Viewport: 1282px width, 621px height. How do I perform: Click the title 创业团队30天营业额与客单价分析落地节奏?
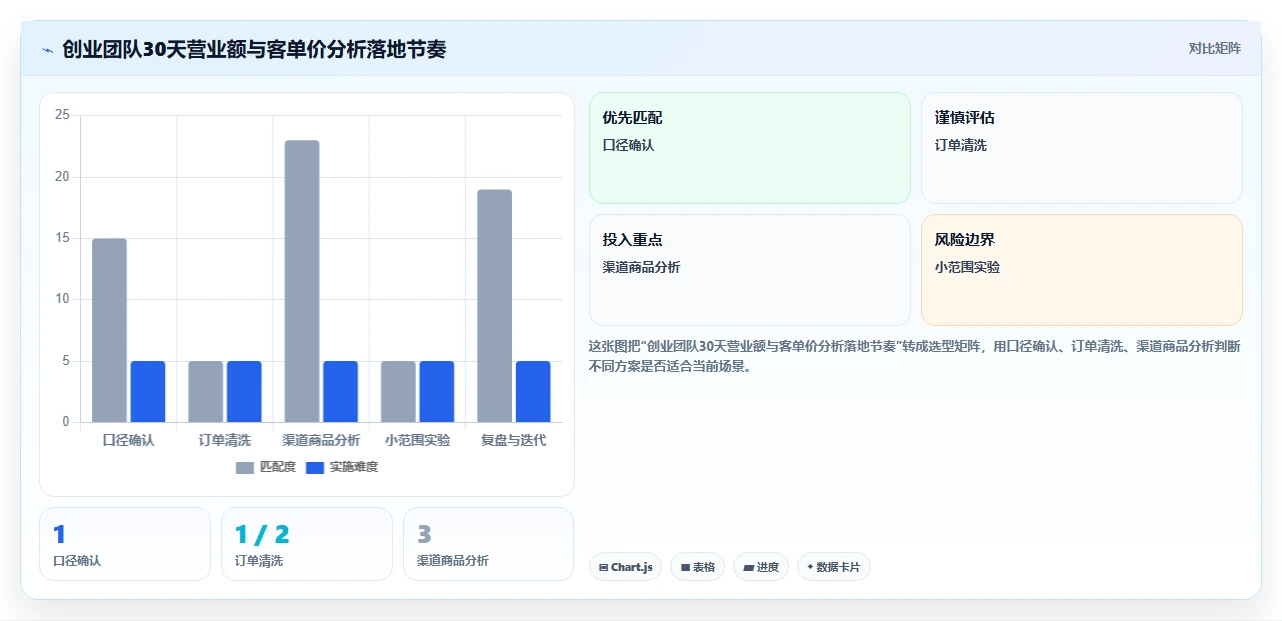(254, 49)
